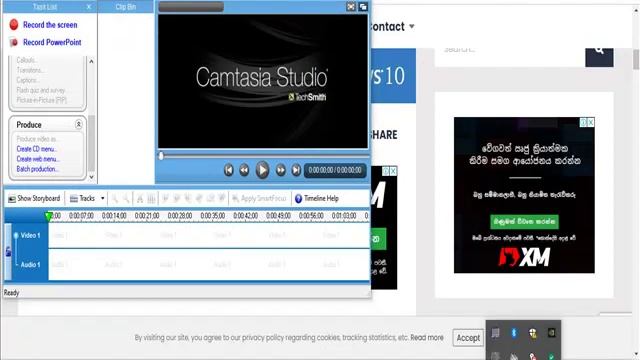
Task: Click Apply SmartFocus button
Action: click(x=259, y=198)
